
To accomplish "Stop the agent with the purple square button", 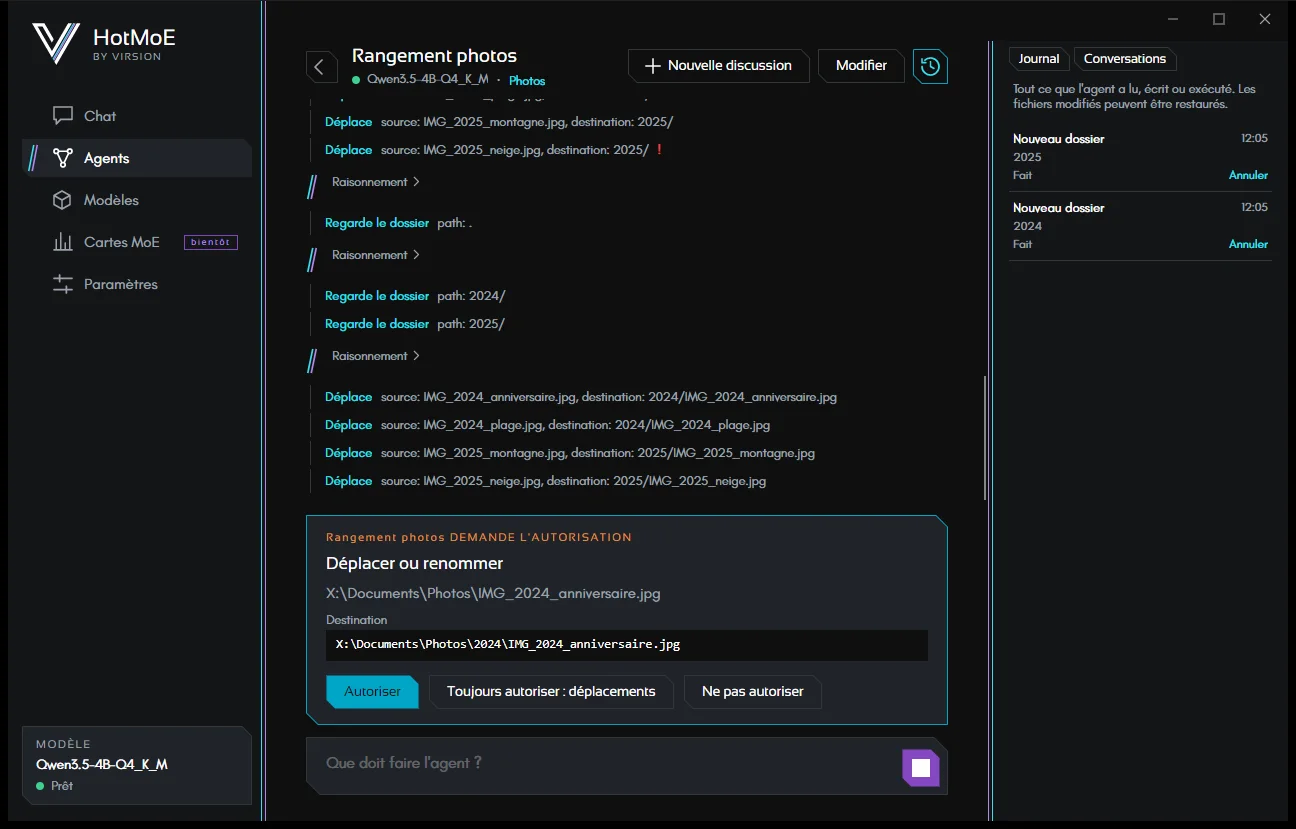I will pyautogui.click(x=921, y=768).
